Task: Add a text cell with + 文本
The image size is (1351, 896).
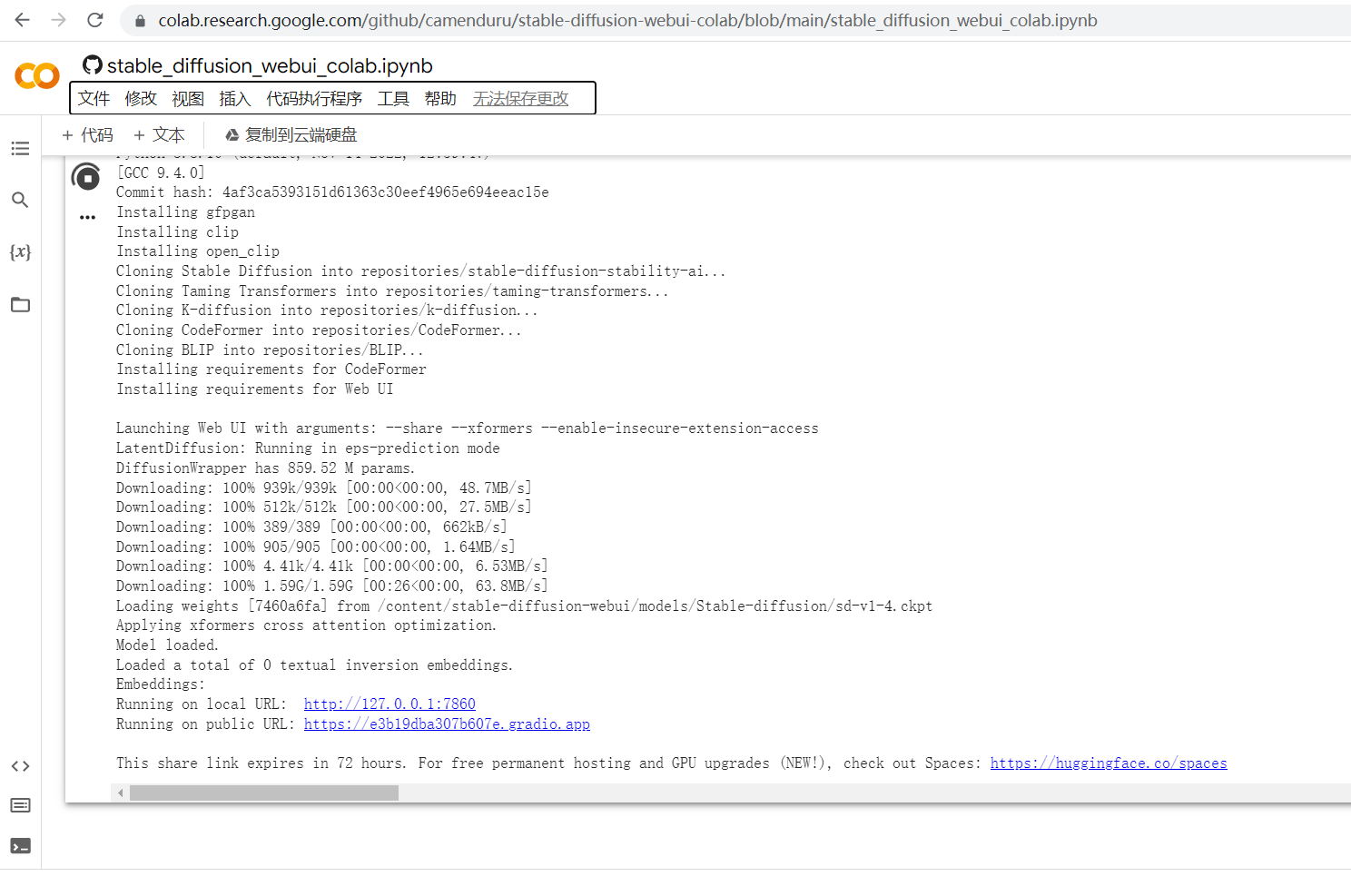Action: [x=159, y=135]
